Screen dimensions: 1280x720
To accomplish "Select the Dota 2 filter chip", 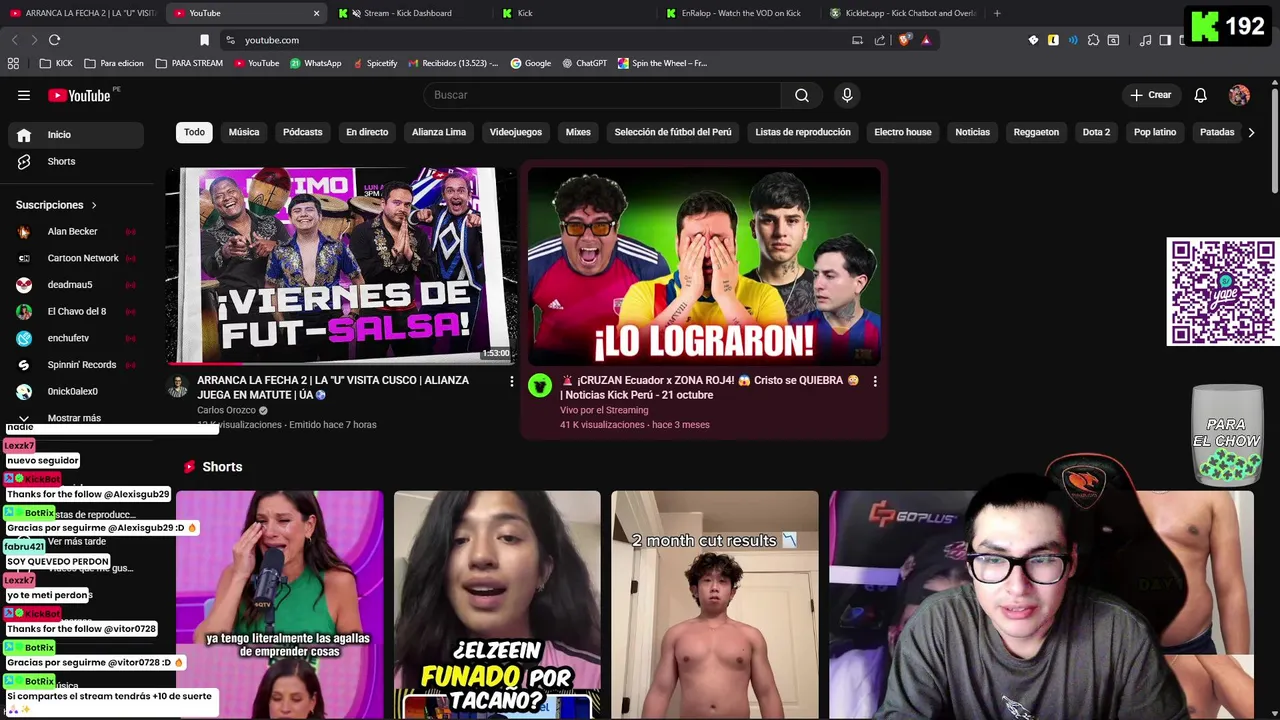I will coord(1096,132).
